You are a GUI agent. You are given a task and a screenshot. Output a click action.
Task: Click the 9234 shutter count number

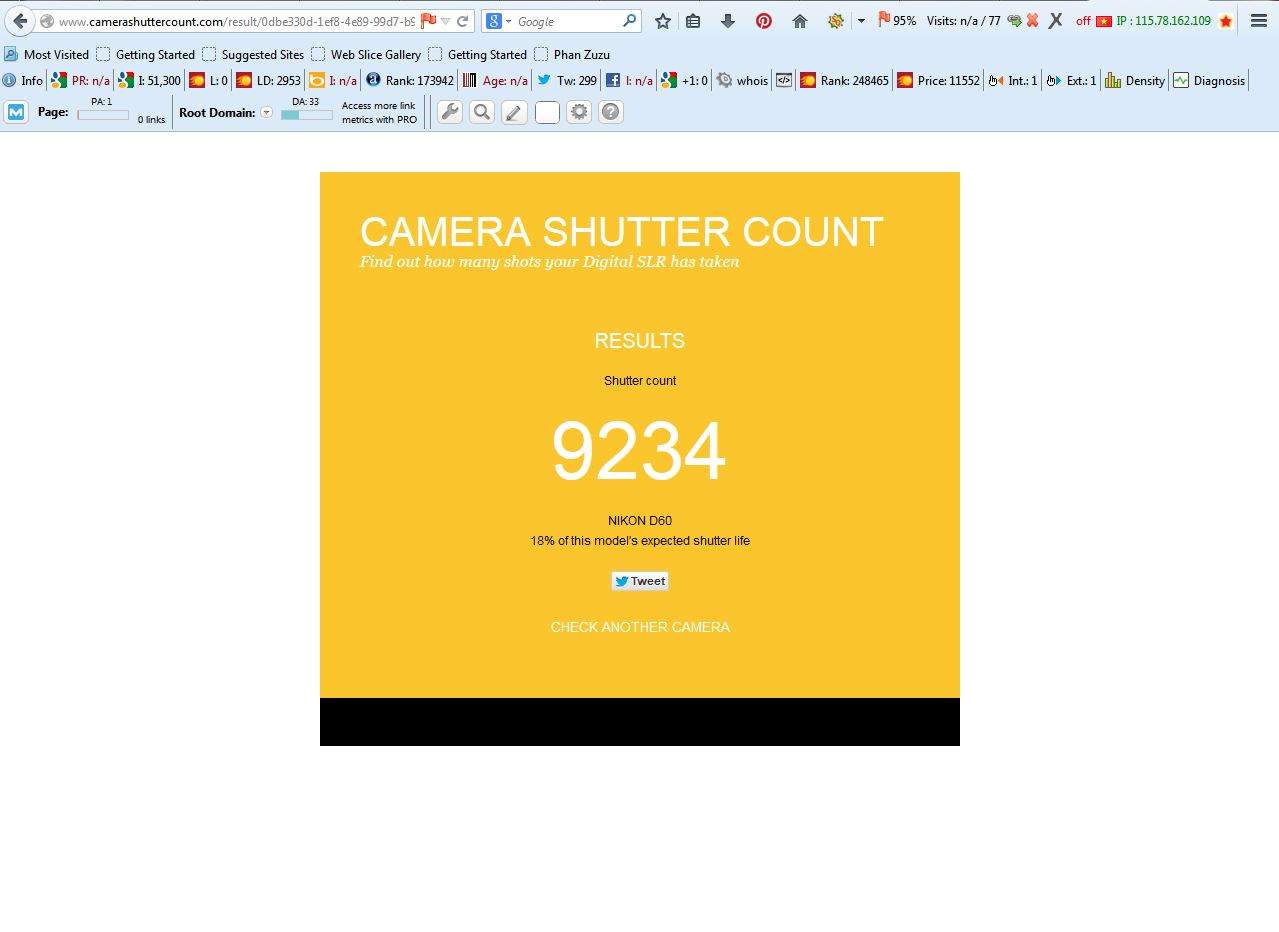(639, 451)
